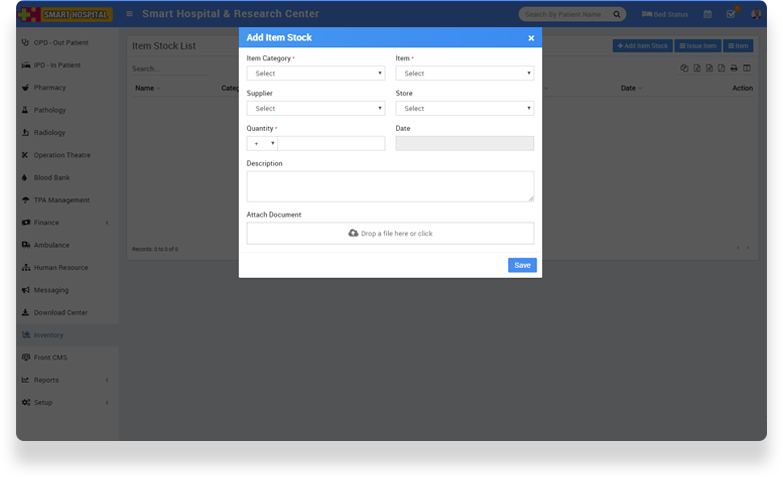Open the Supplier dropdown
Viewport: 783px width, 478px height.
point(315,108)
